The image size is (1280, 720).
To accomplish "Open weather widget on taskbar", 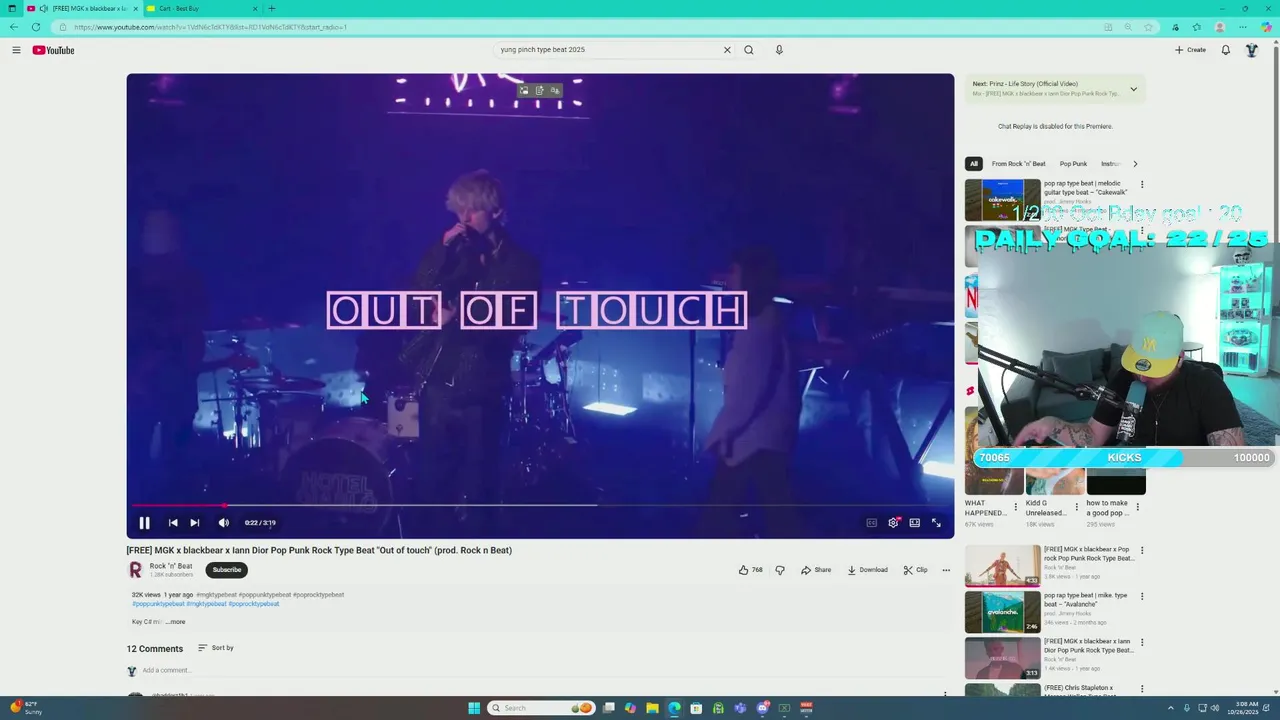I will coord(27,708).
